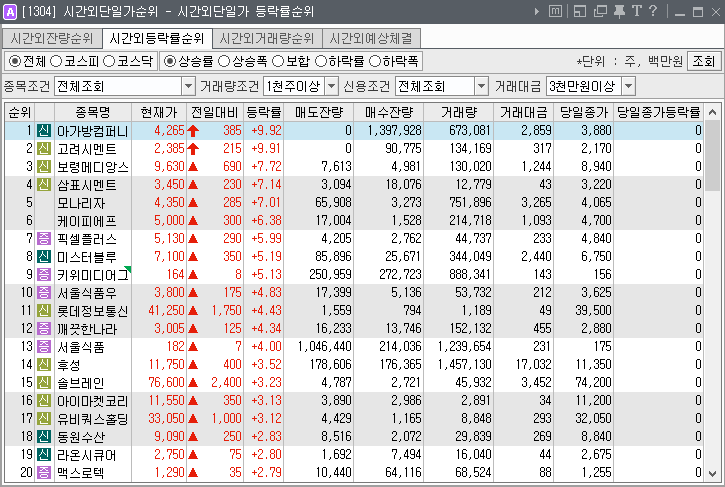The height and width of the screenshot is (487, 725).
Task: Switch to the 시간외예상체결 tab
Action: 371,38
